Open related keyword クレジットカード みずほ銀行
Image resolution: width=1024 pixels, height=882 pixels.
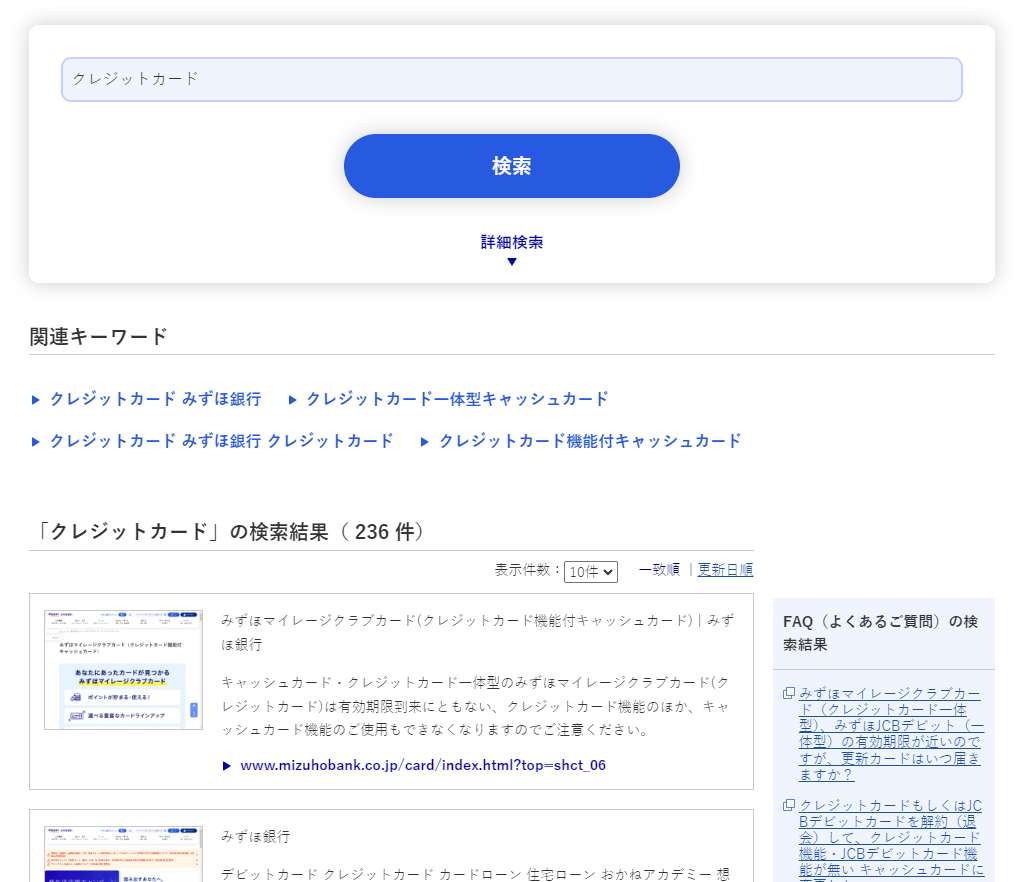pos(155,399)
